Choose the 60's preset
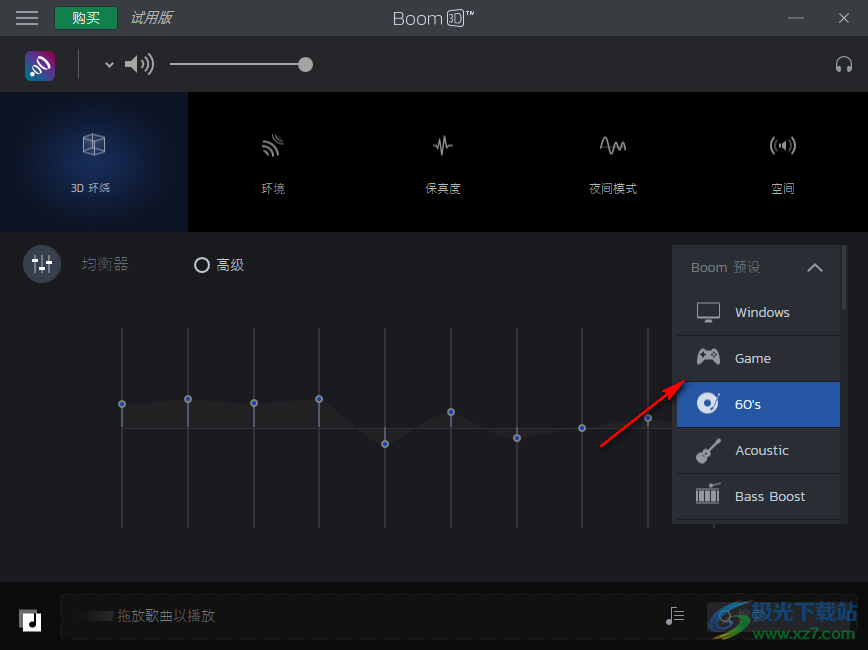Image resolution: width=868 pixels, height=650 pixels. (x=758, y=404)
